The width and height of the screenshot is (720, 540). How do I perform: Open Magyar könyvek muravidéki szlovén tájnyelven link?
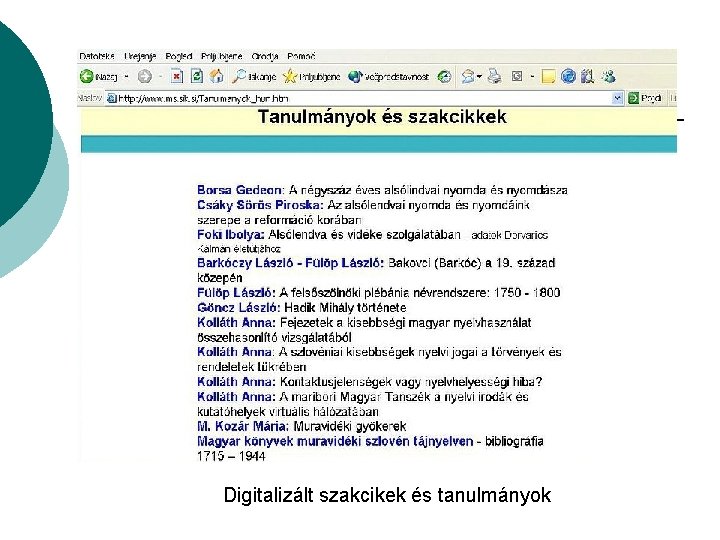coord(335,441)
